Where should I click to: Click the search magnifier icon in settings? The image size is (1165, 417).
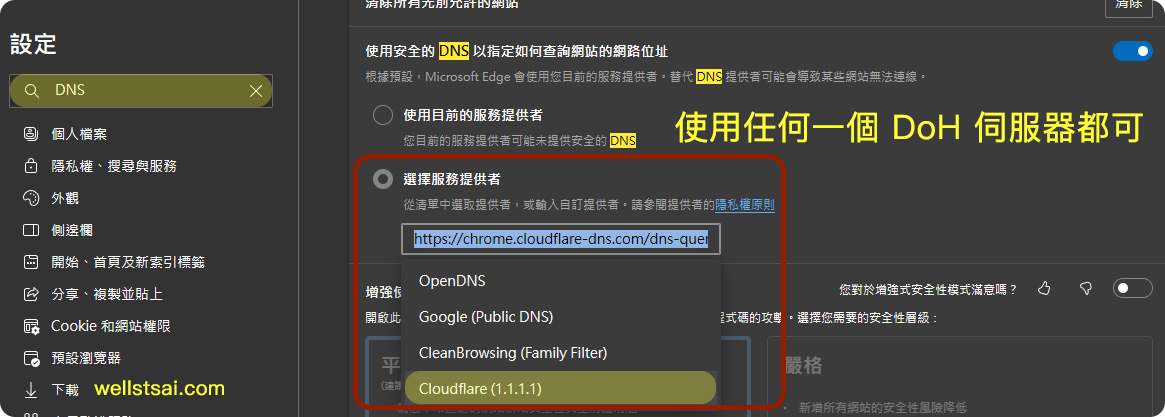pos(31,91)
